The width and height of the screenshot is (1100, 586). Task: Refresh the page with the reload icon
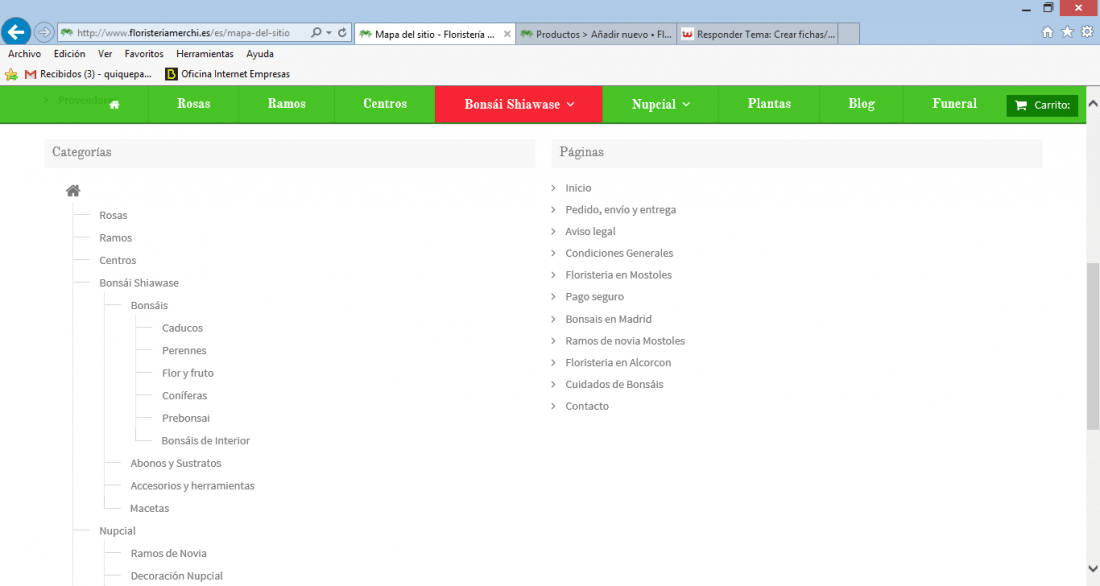click(342, 32)
